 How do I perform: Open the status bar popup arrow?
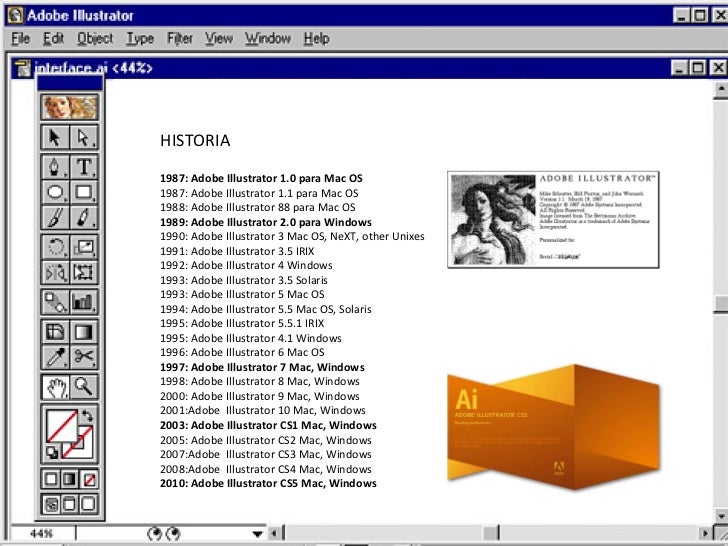258,534
